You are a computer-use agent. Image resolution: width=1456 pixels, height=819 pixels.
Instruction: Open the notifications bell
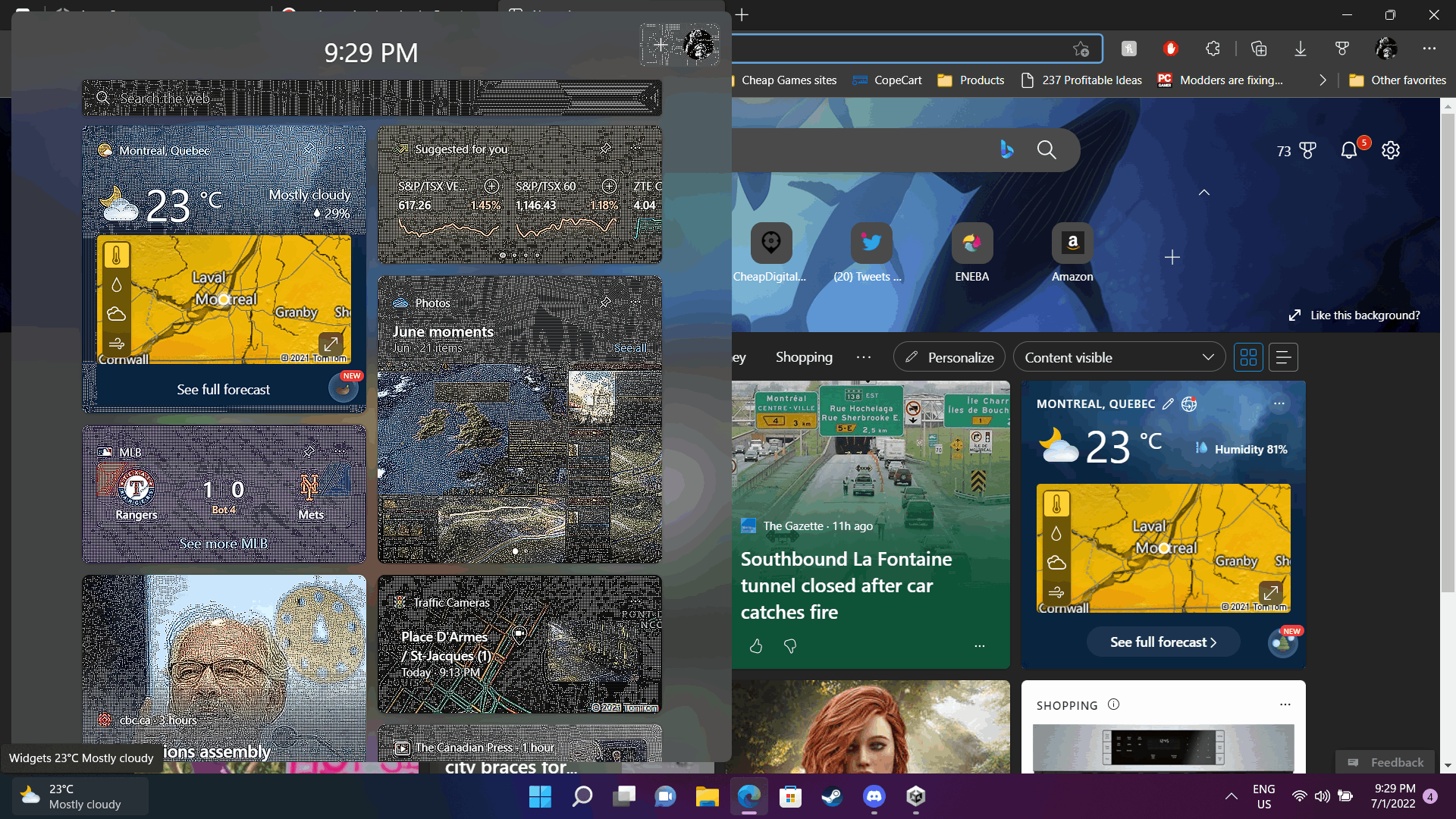[x=1349, y=150]
